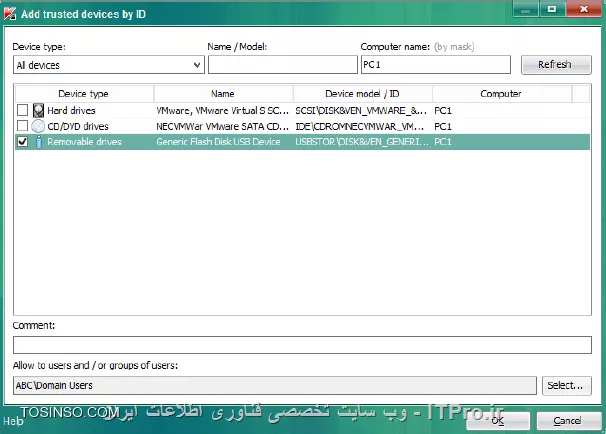The width and height of the screenshot is (606, 434).
Task: Click the IDE\CDROMNECVMWAR device ID cell
Action: coord(360,126)
